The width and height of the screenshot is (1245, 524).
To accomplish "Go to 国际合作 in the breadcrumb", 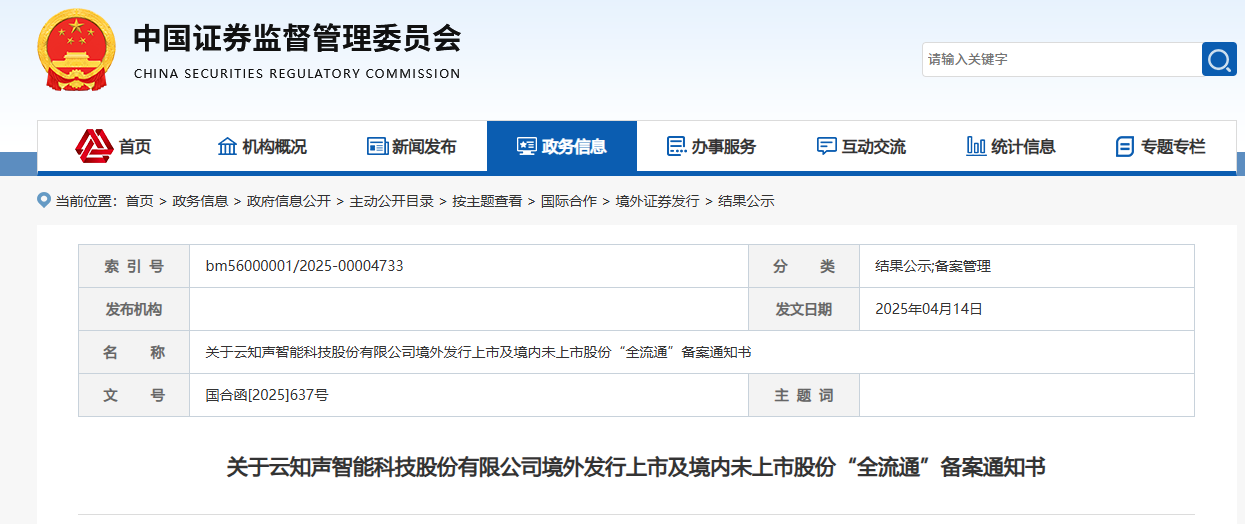I will pos(569,201).
